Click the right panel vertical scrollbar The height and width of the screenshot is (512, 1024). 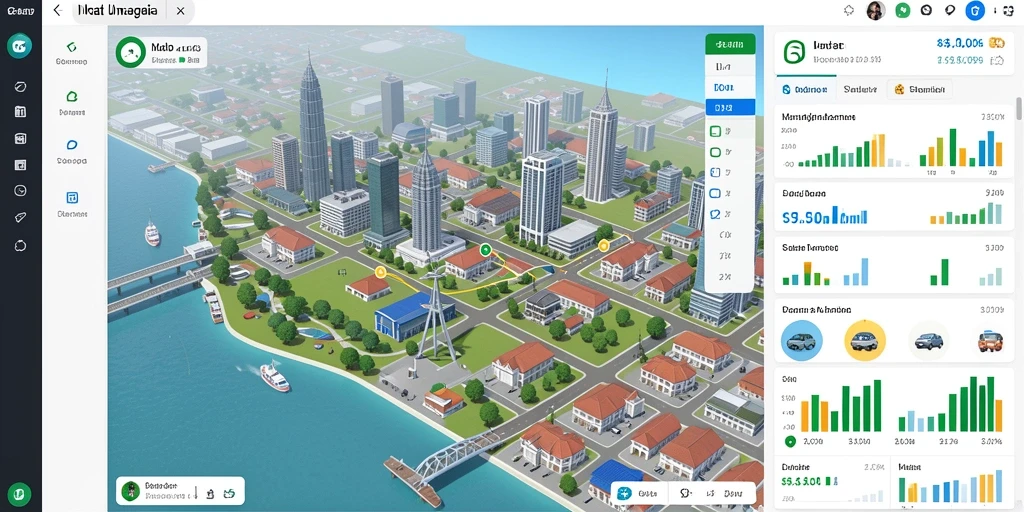coord(1019,109)
